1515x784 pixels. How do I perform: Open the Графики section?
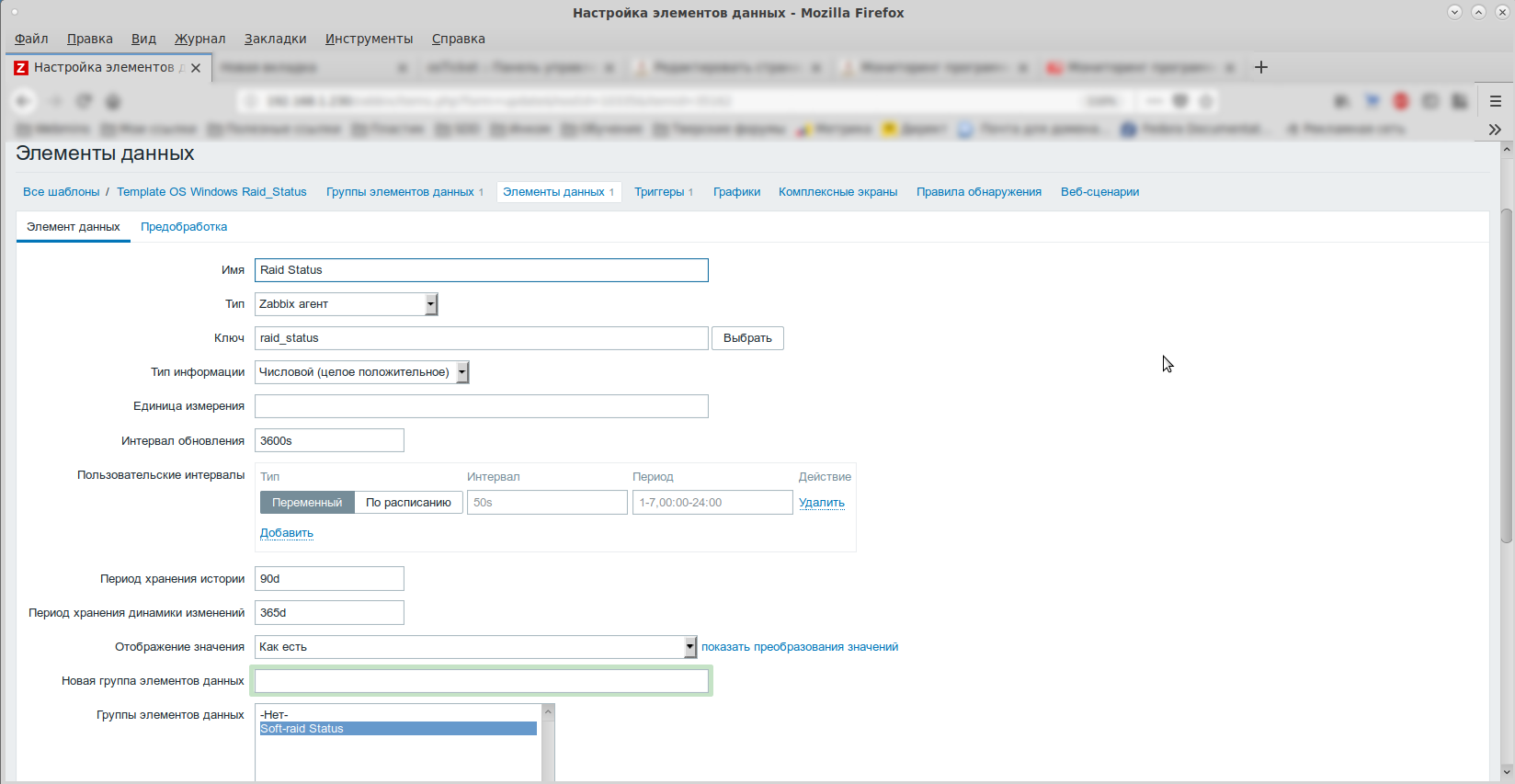737,192
